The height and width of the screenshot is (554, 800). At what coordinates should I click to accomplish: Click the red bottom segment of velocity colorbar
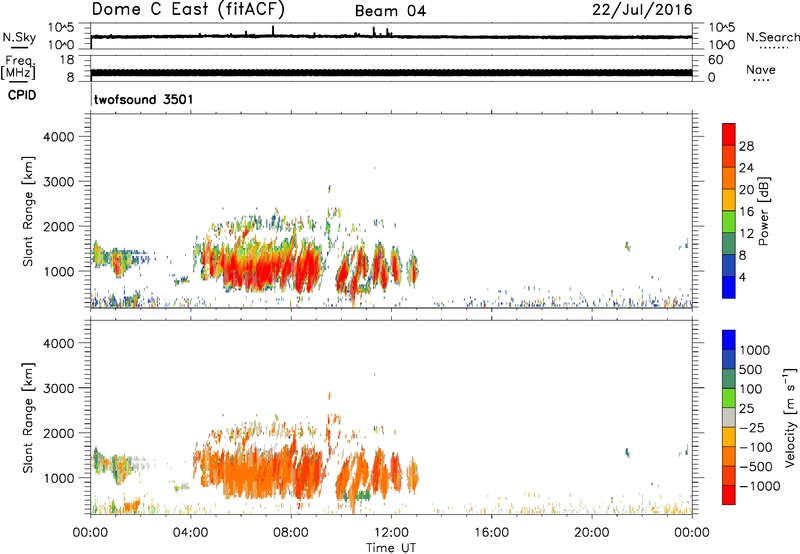pos(729,495)
